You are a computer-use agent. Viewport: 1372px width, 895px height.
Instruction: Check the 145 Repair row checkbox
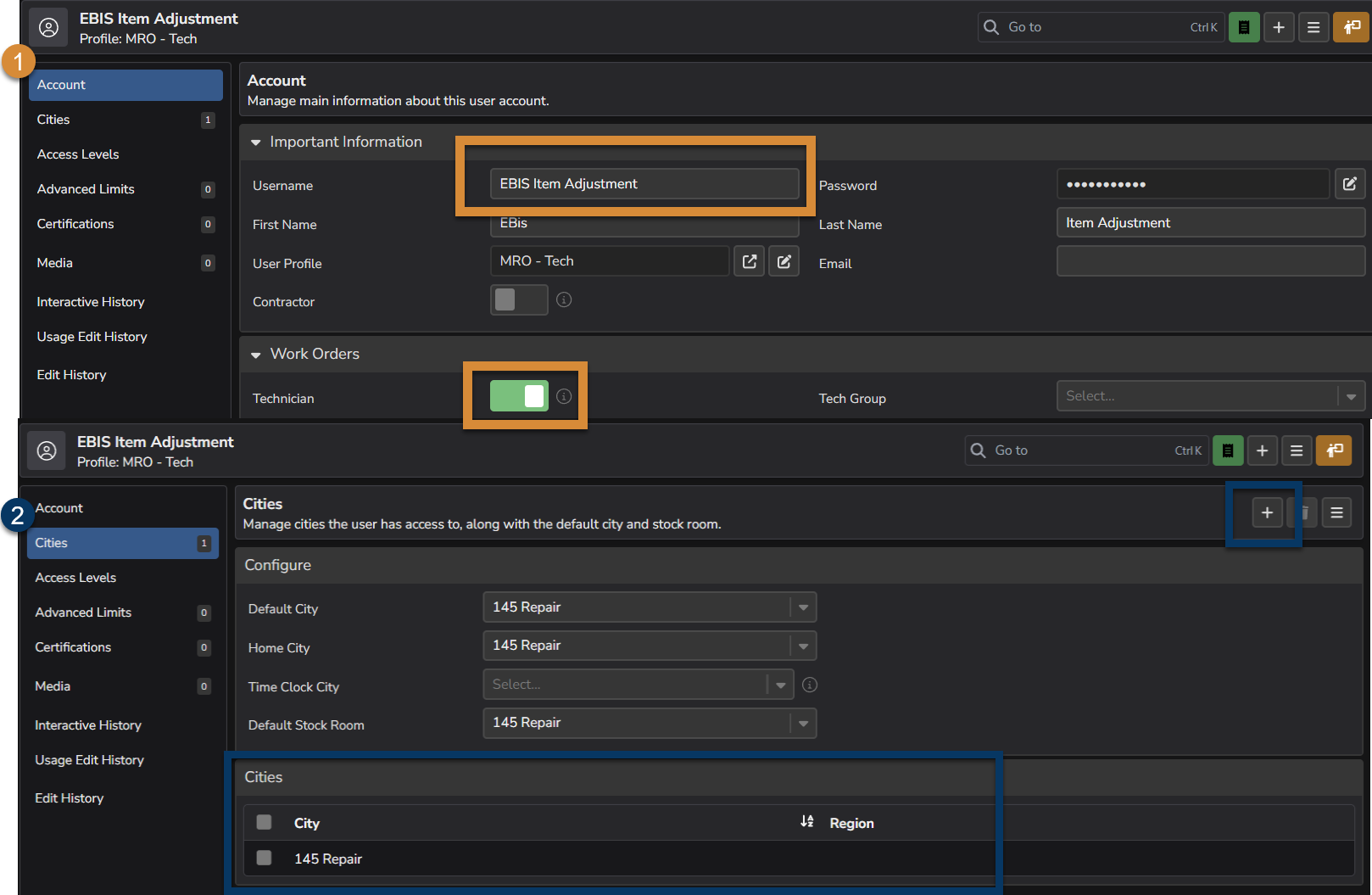tap(265, 858)
